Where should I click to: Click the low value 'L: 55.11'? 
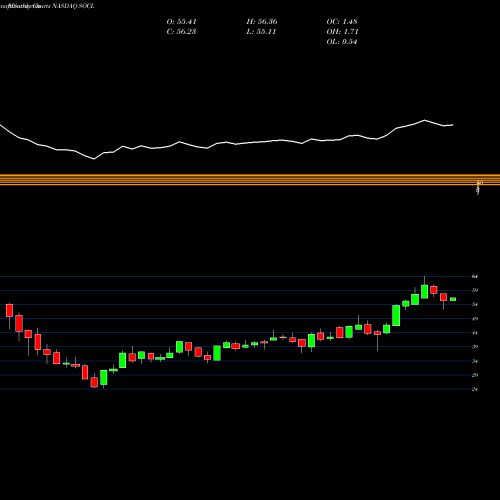click(261, 32)
